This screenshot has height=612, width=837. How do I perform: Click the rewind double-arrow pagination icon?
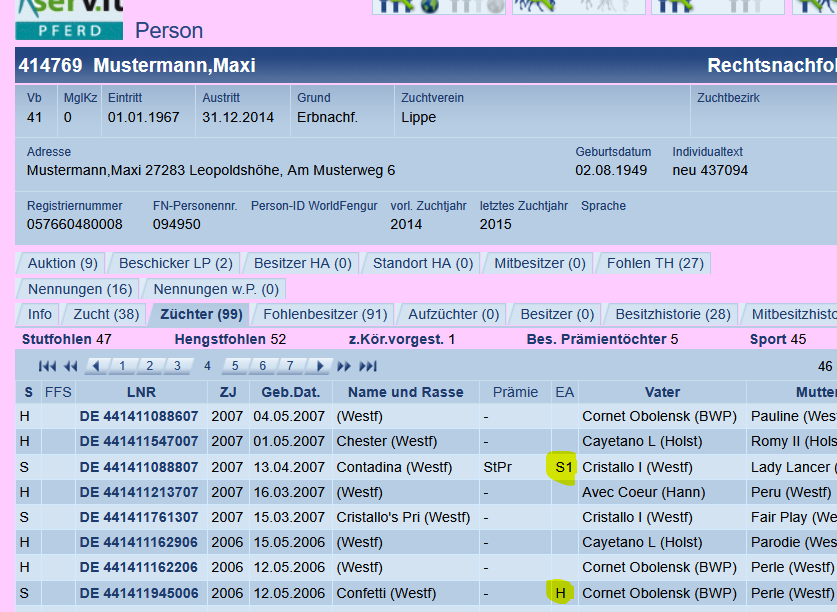click(x=70, y=366)
